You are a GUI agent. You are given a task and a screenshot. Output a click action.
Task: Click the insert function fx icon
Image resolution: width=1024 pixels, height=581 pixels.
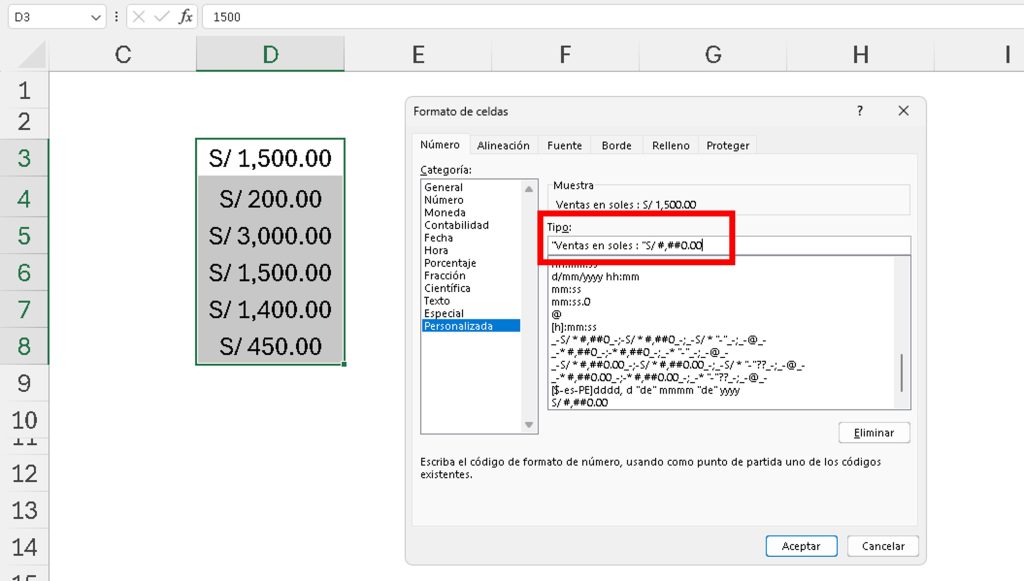pos(186,17)
